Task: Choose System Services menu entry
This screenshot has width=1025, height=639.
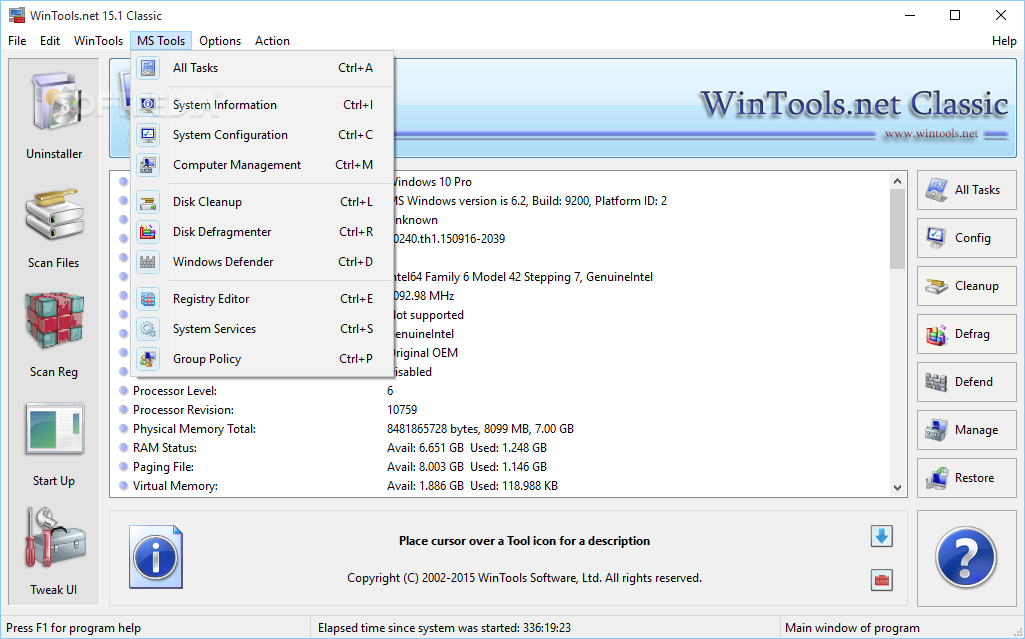Action: 263,329
